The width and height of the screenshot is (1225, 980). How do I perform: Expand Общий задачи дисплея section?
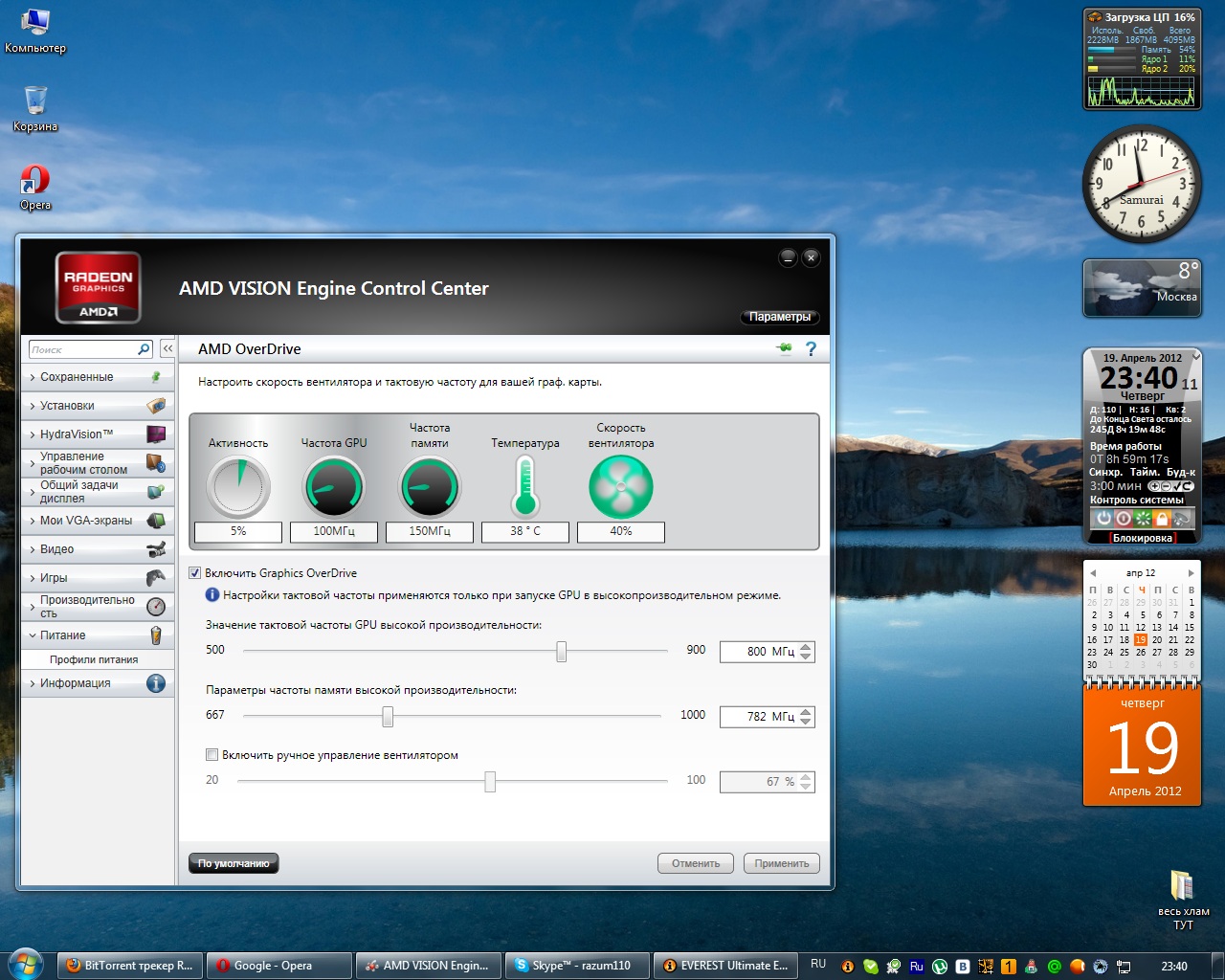(x=98, y=492)
